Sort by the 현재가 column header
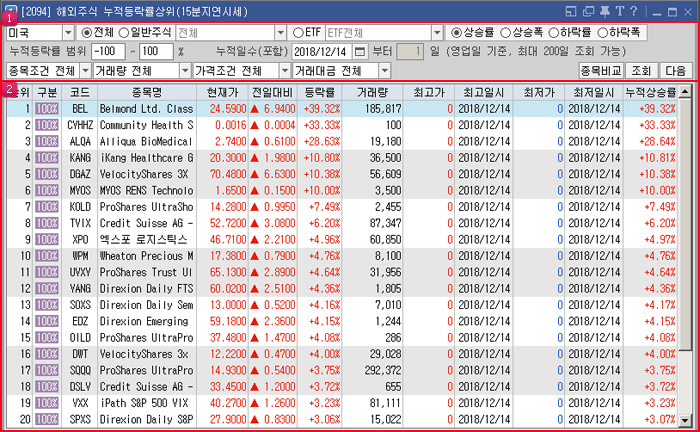700x432 pixels. pos(222,92)
